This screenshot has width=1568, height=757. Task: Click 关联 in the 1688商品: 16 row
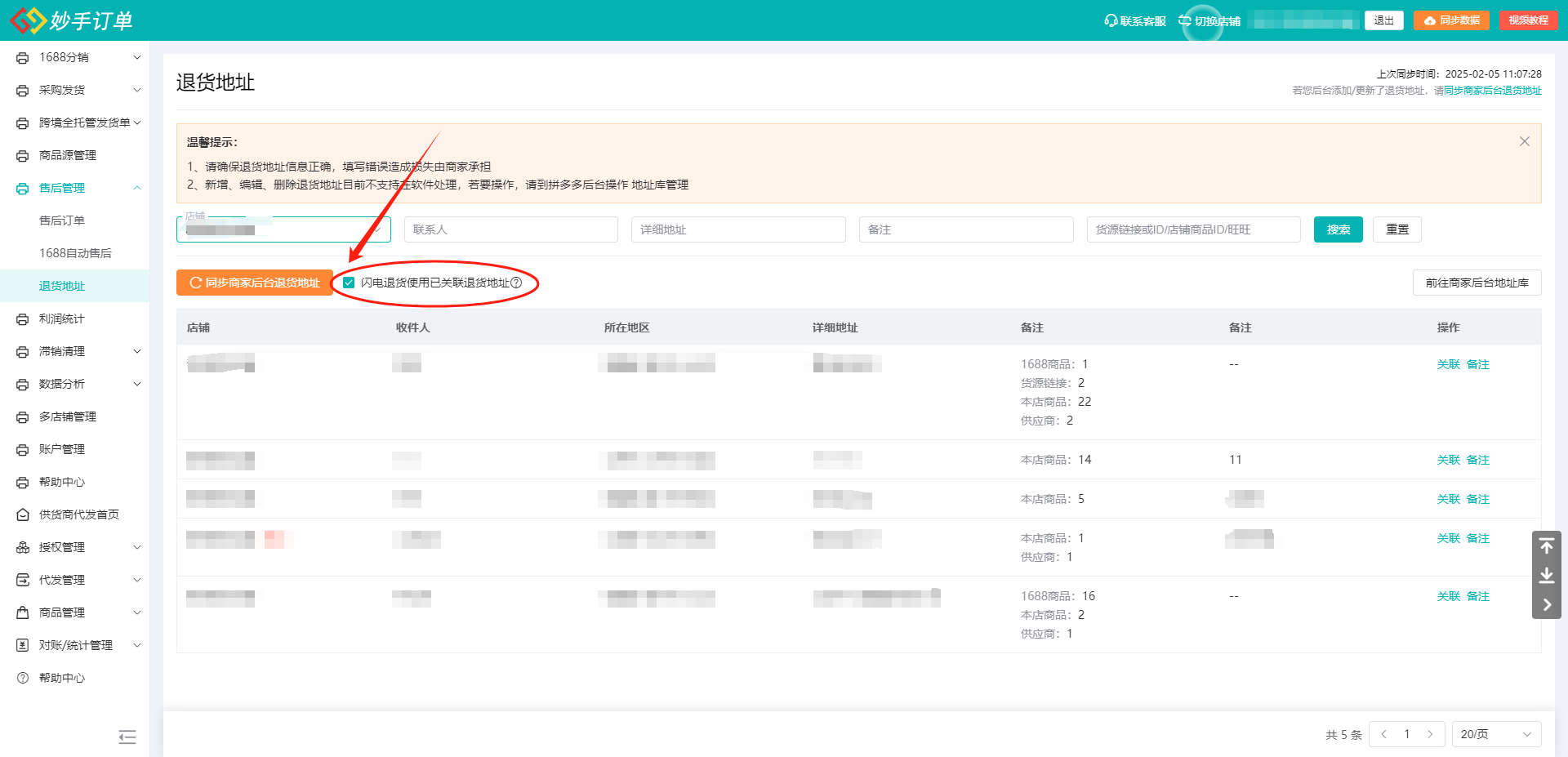1449,596
